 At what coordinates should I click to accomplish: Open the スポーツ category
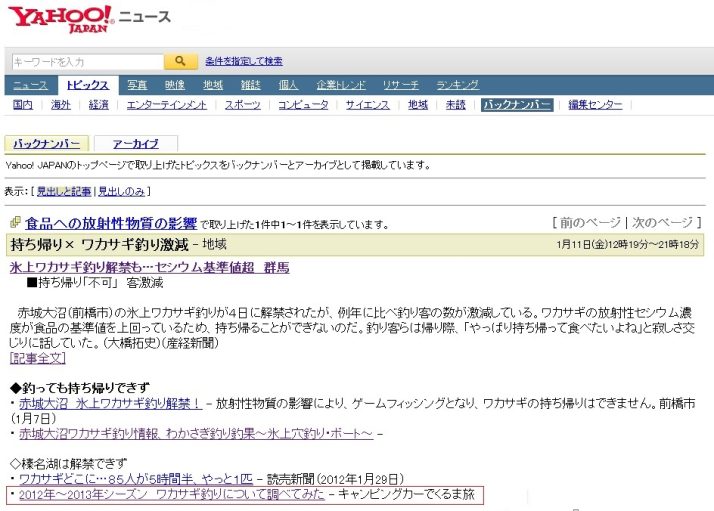pos(242,105)
